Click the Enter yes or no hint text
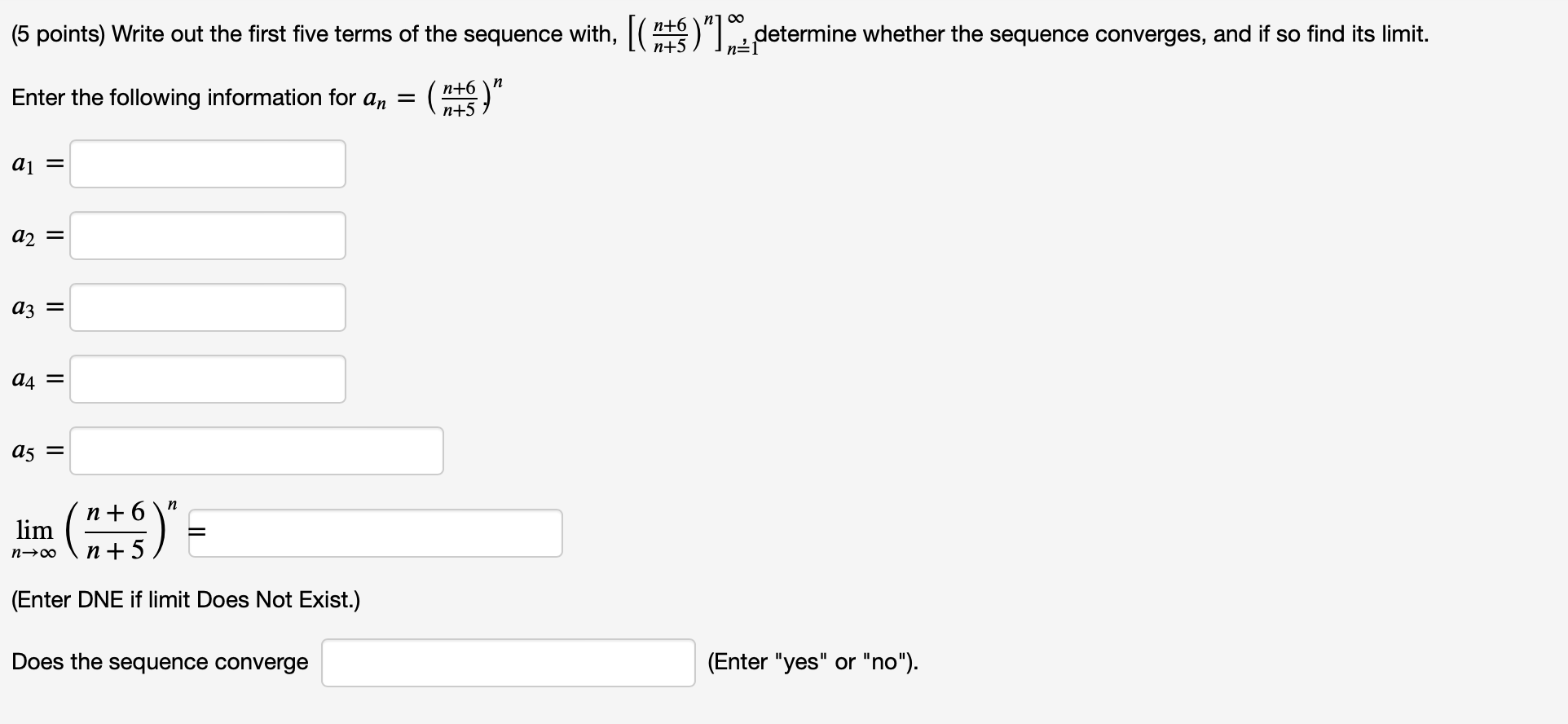The image size is (1568, 724). [813, 662]
